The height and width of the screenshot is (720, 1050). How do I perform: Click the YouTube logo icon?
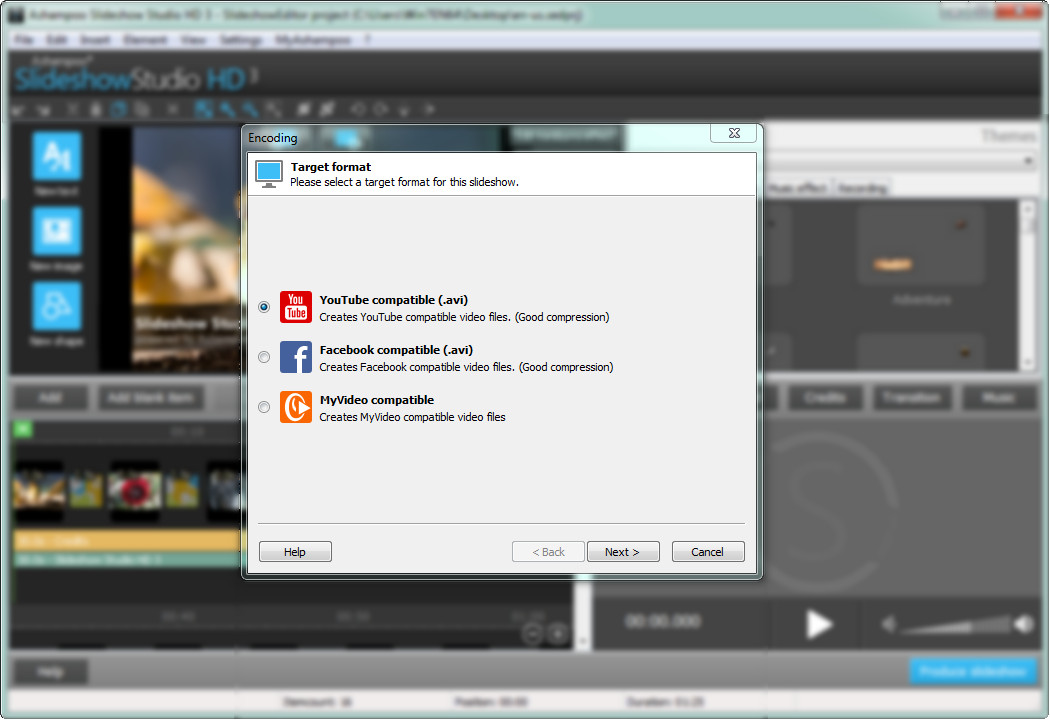[296, 307]
